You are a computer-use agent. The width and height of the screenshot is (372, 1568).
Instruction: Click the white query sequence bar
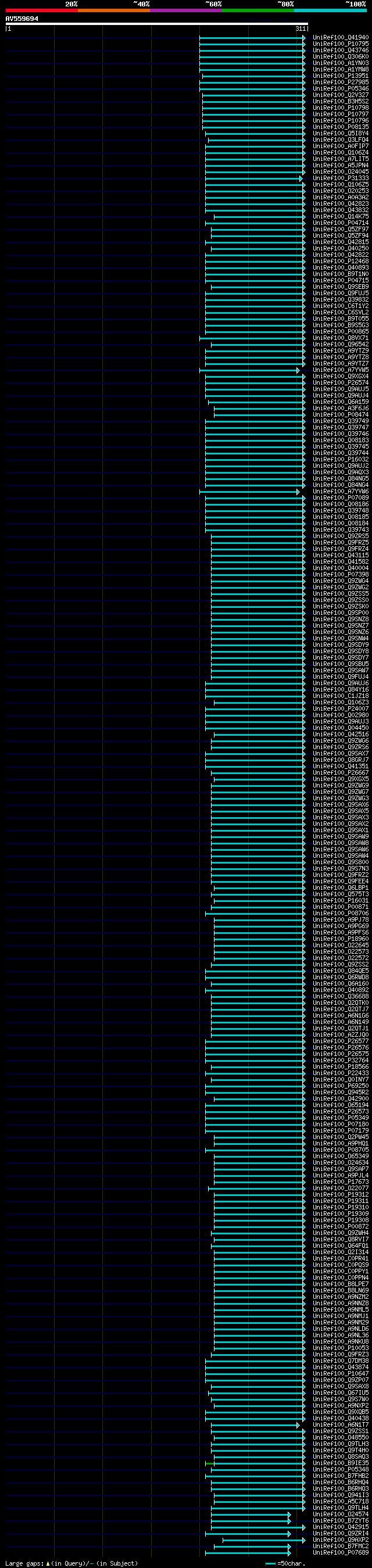click(x=156, y=24)
